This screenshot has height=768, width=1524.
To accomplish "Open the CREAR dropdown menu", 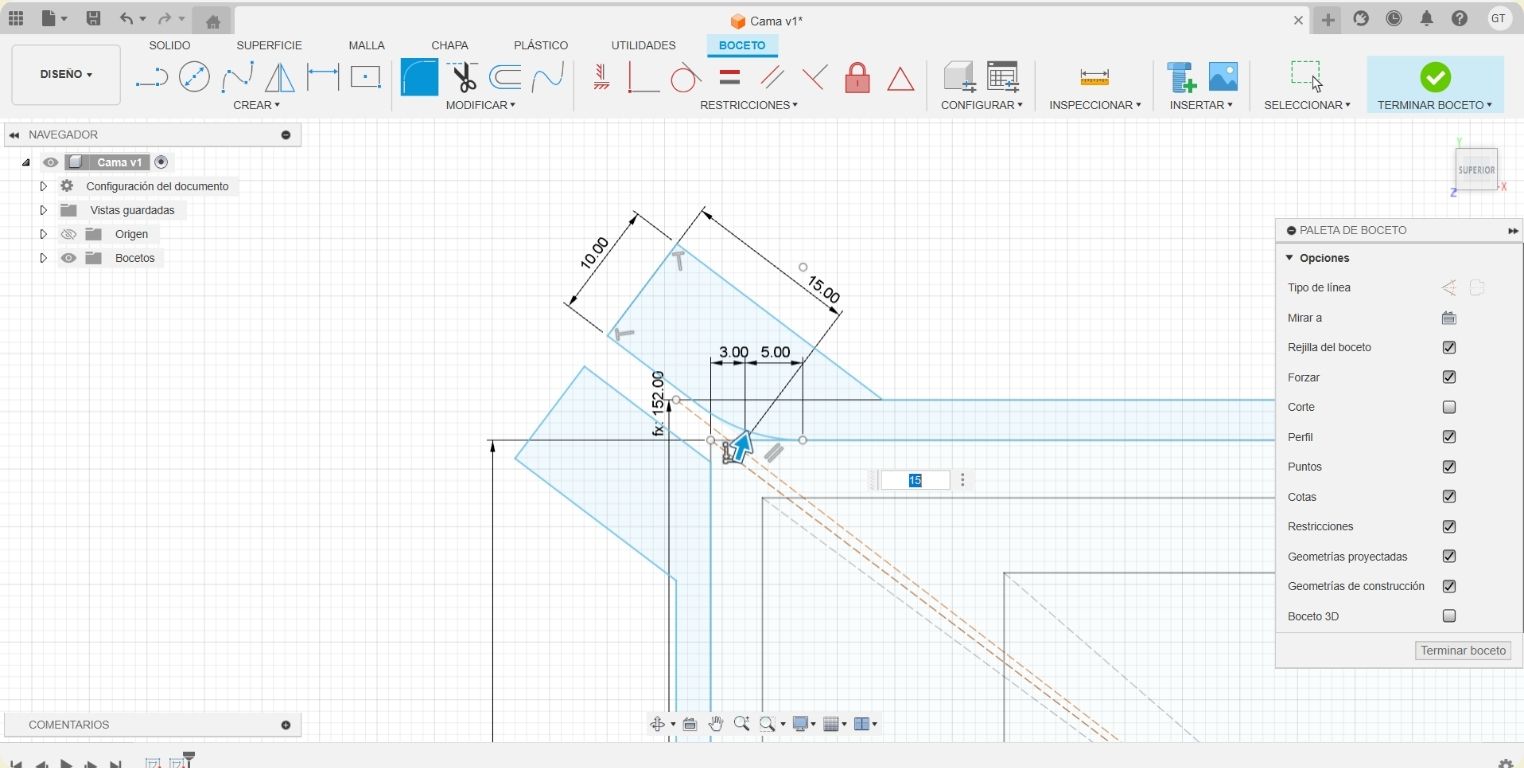I will (256, 105).
